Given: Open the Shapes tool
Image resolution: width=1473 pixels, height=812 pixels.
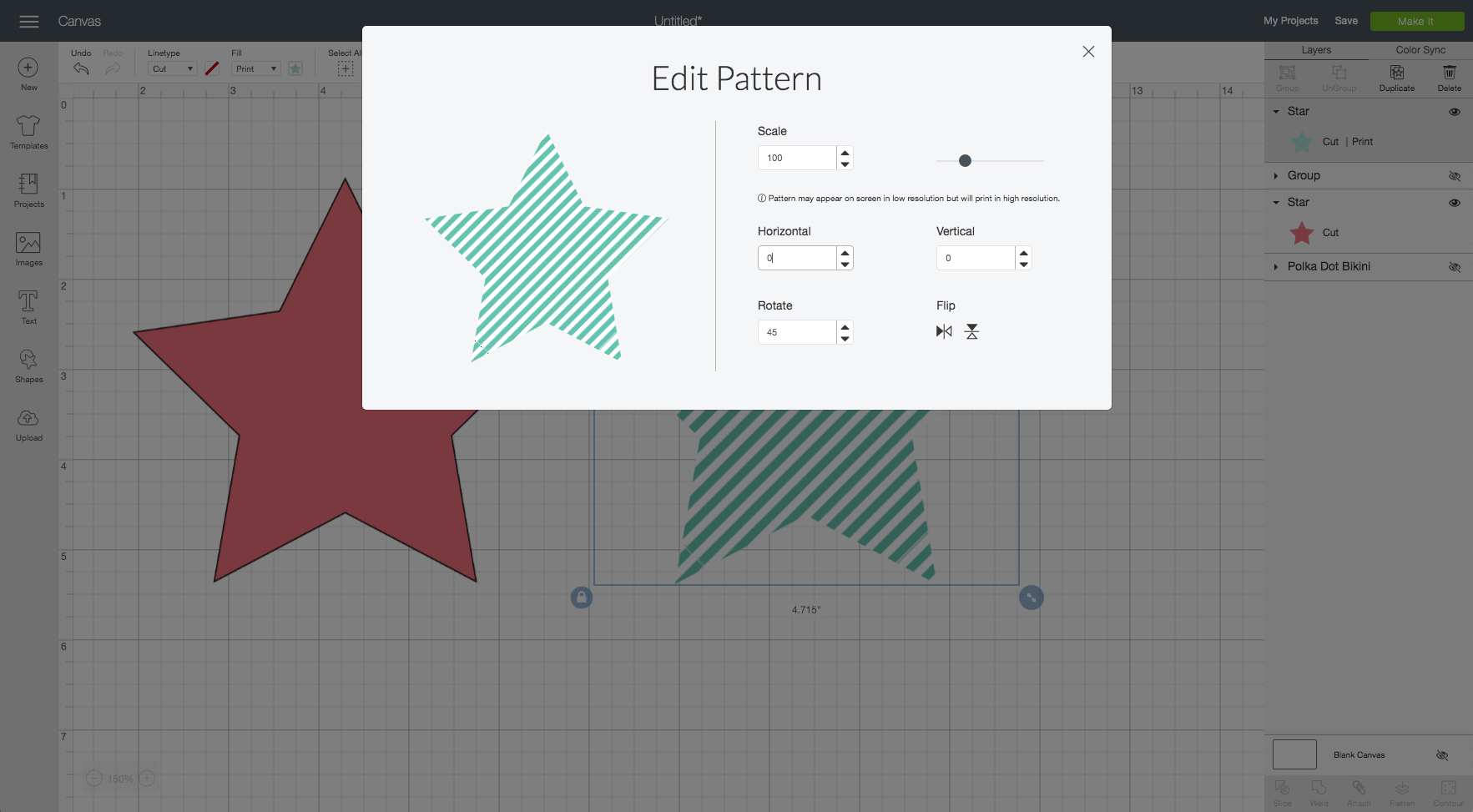Looking at the screenshot, I should pyautogui.click(x=28, y=366).
